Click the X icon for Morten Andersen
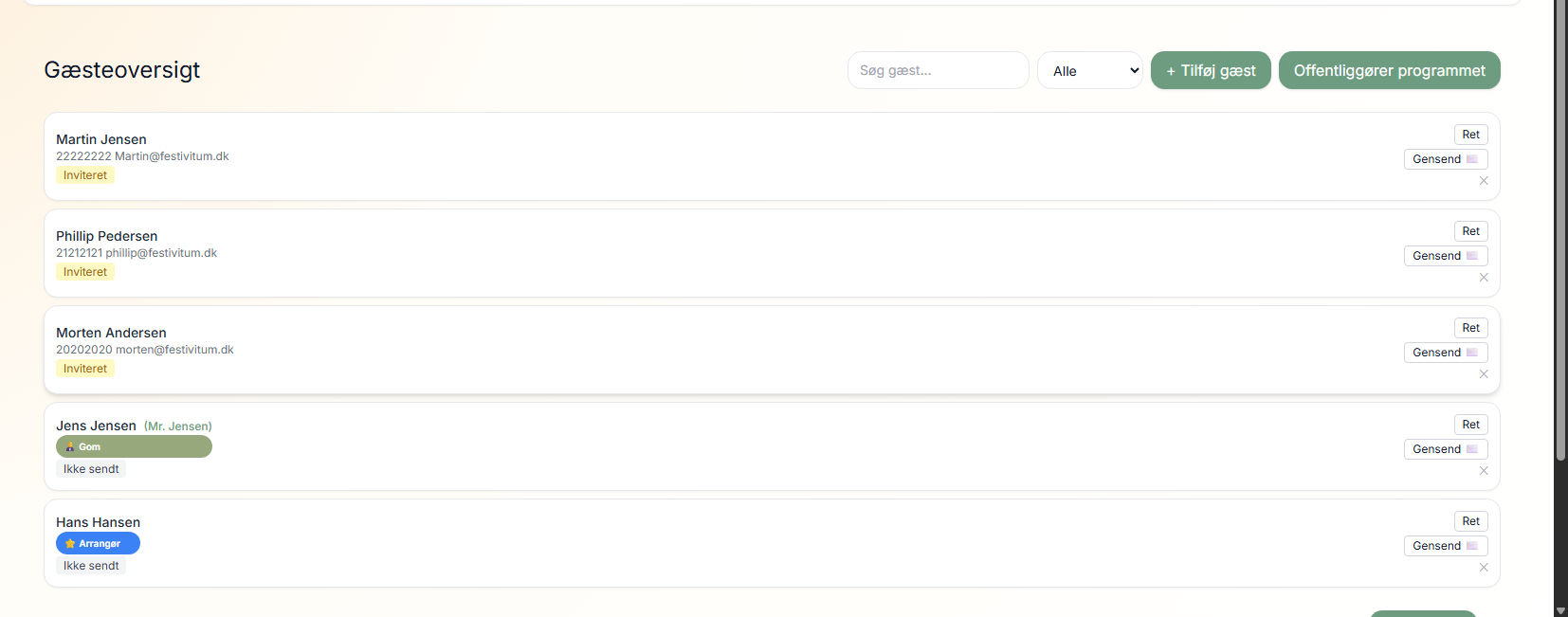Viewport: 1568px width, 617px height. point(1484,374)
